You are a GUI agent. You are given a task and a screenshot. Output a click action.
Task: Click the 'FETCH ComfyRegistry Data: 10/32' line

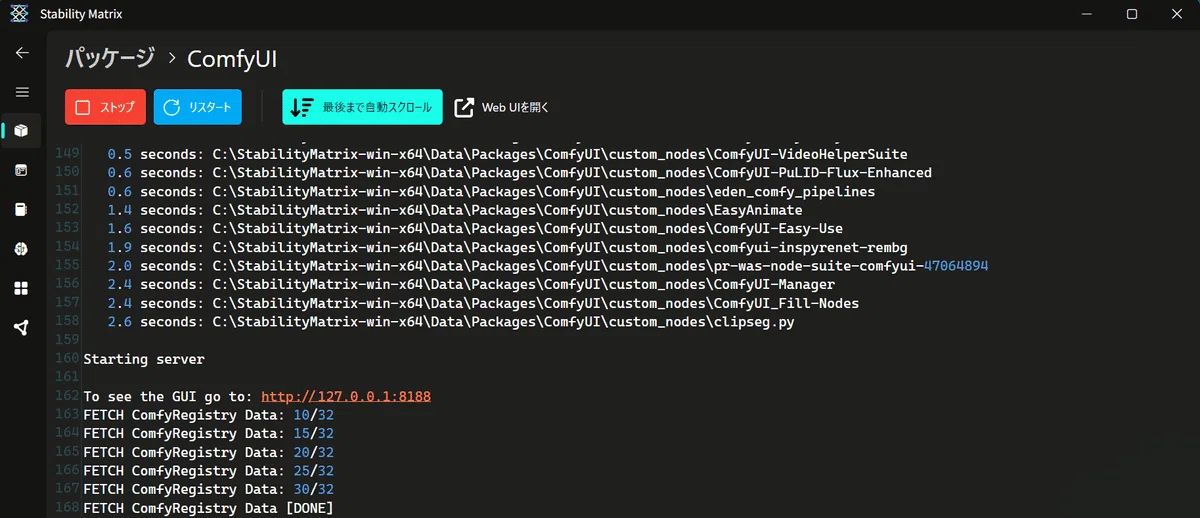[208, 415]
